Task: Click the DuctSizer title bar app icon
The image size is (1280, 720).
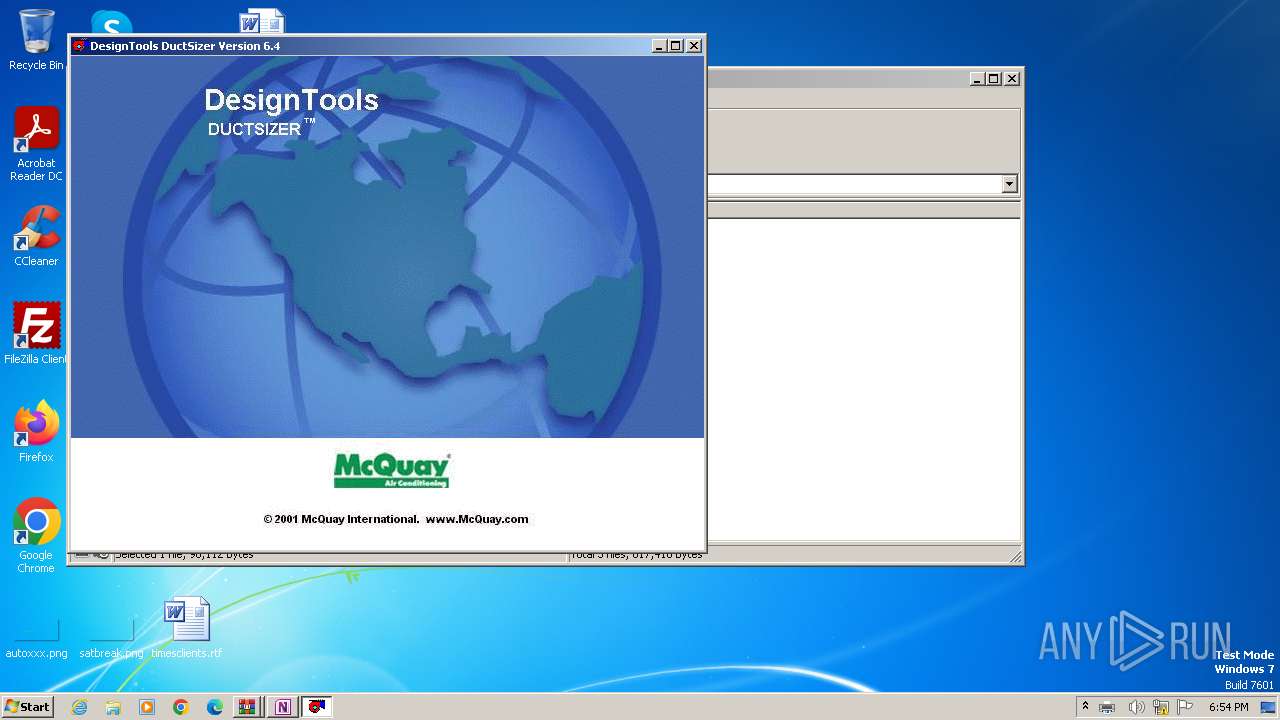Action: (80, 46)
